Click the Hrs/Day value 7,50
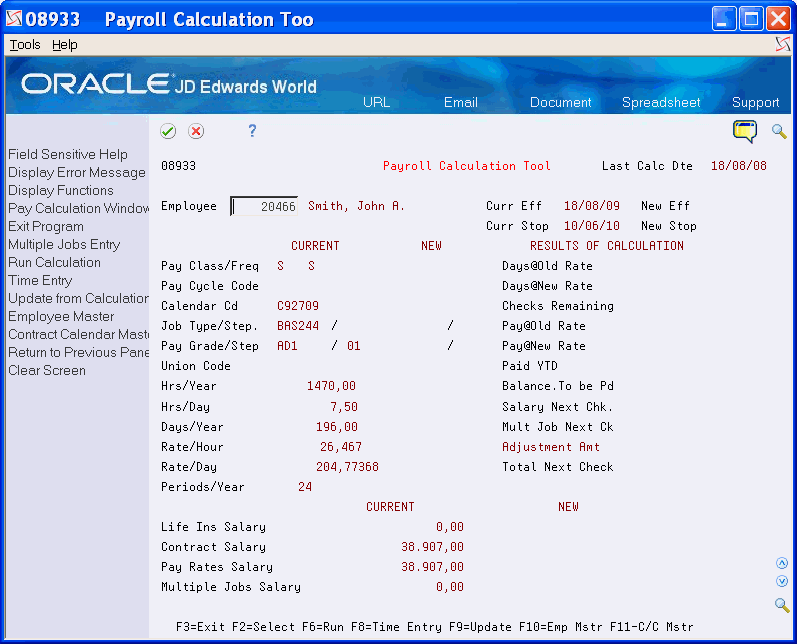This screenshot has width=797, height=644. point(344,407)
